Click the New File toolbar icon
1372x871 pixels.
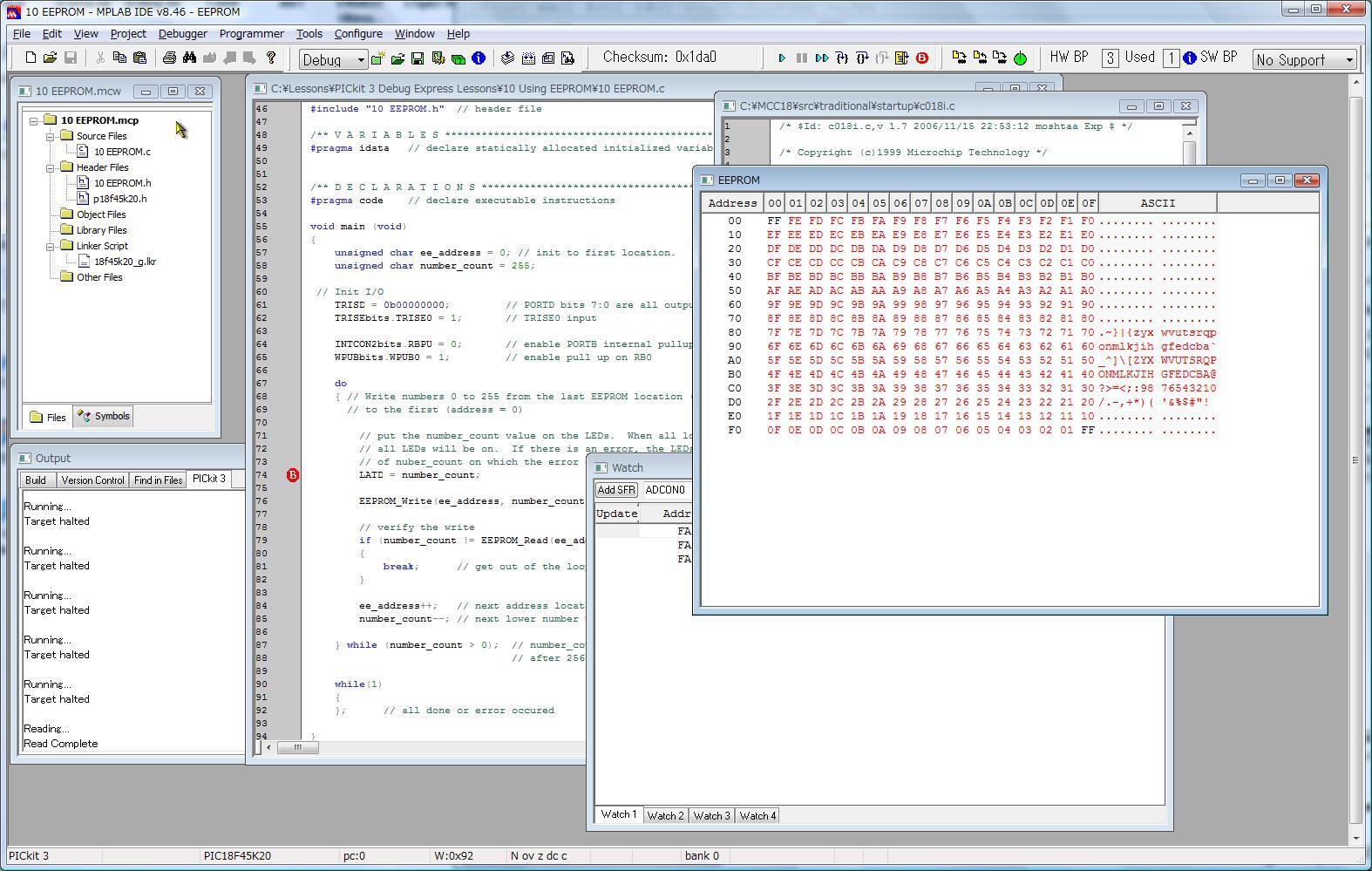point(31,58)
